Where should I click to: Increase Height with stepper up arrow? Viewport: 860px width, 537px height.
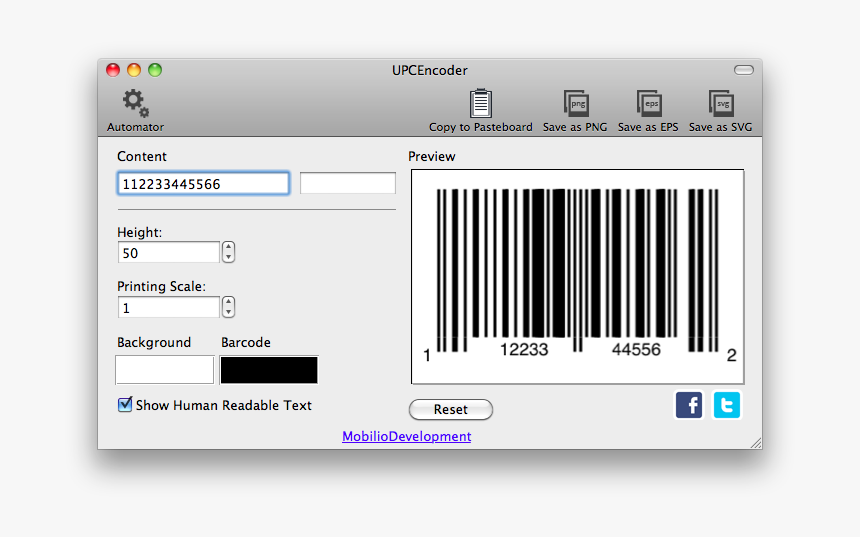(229, 247)
